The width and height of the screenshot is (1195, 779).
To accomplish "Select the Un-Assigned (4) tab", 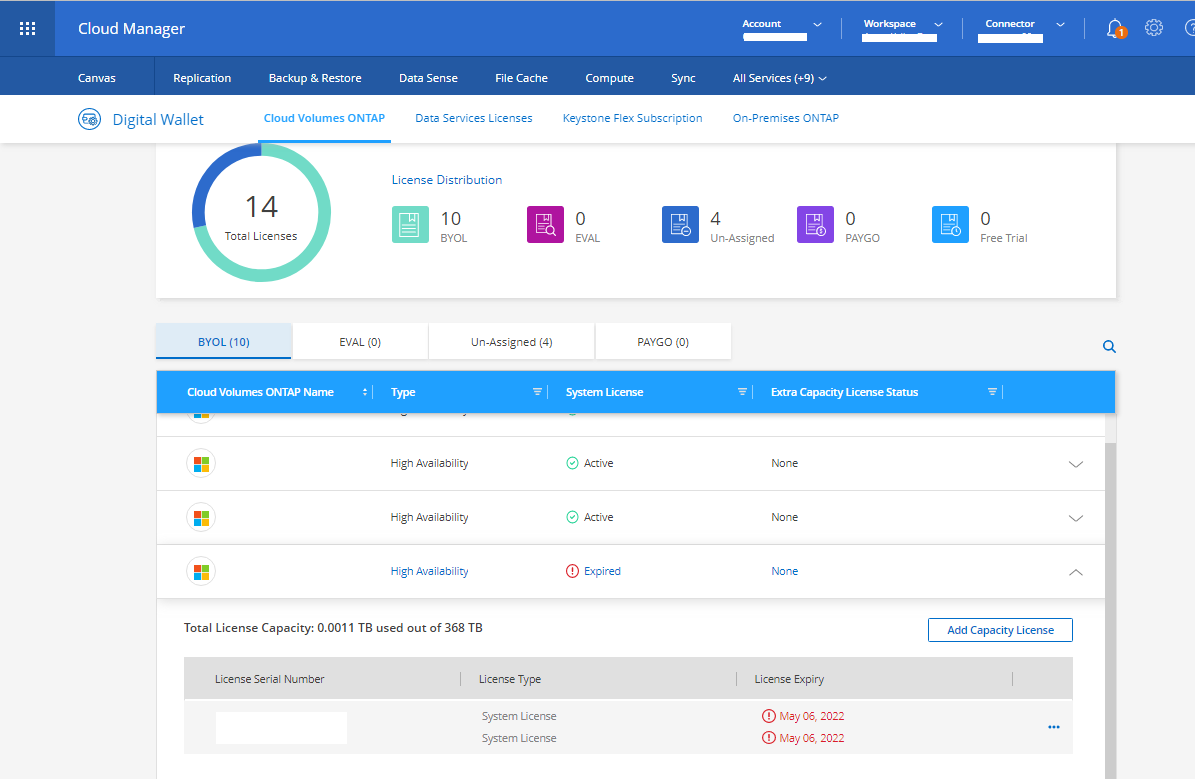I will coord(511,342).
